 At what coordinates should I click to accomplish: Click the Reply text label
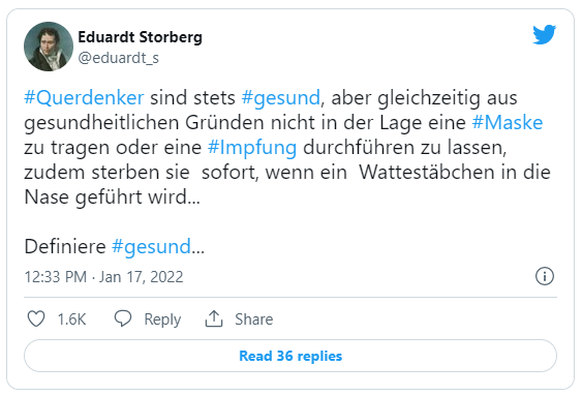tap(163, 319)
